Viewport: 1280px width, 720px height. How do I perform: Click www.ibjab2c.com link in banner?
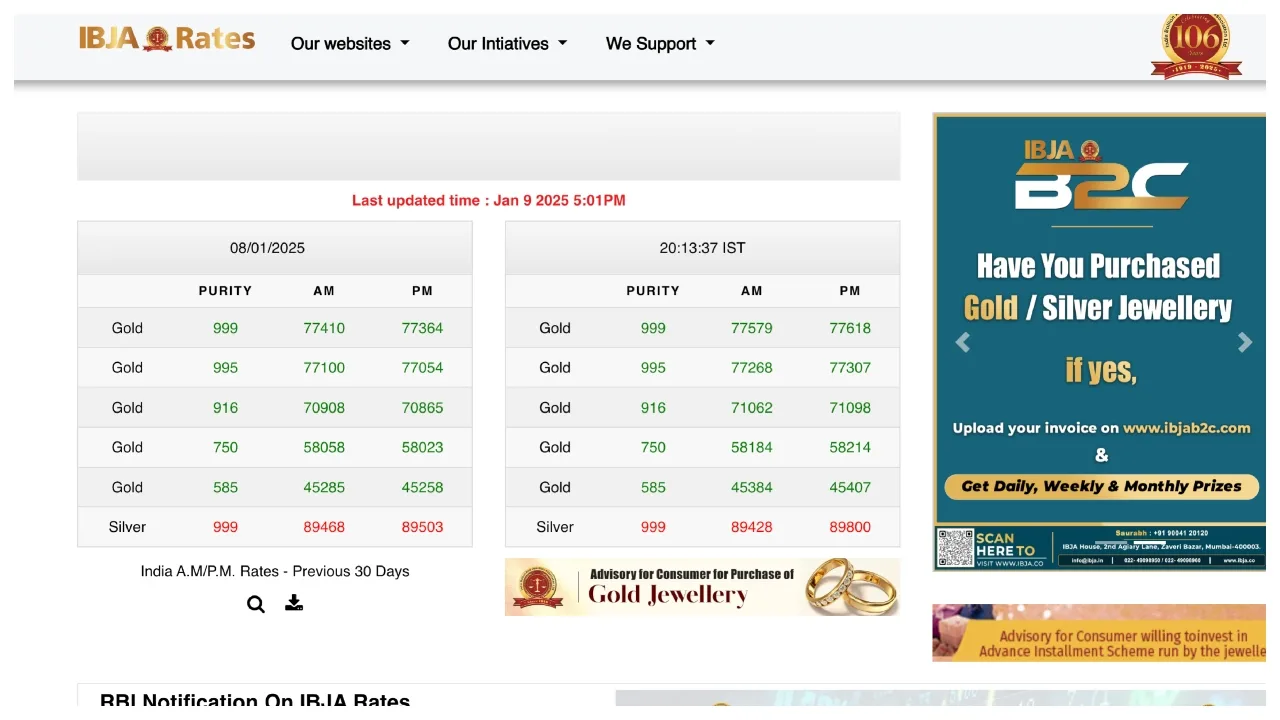pos(1187,428)
